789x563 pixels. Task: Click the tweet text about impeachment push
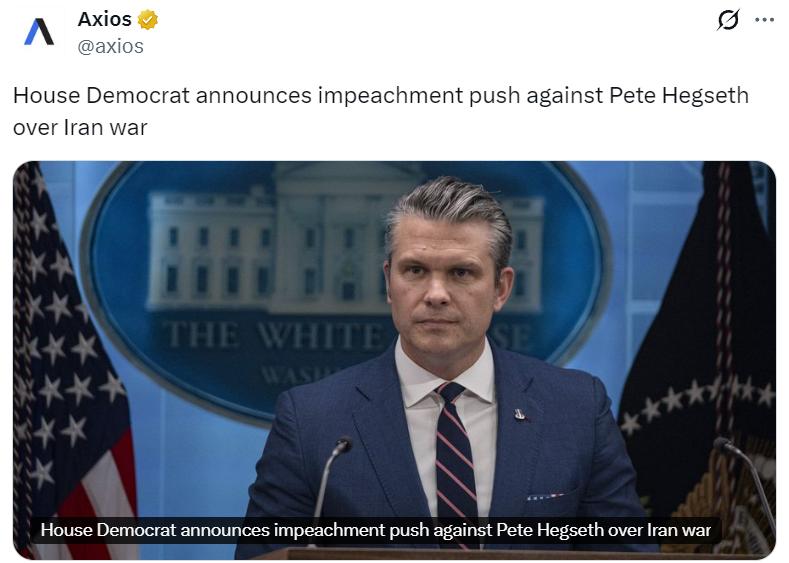381,111
